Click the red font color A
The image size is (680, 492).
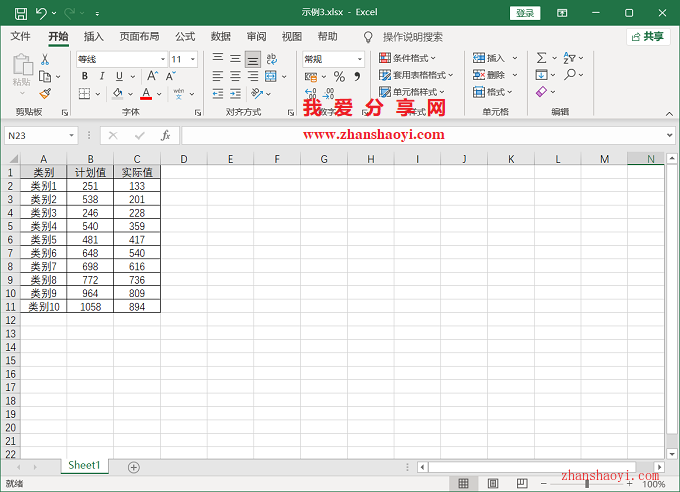pos(146,93)
